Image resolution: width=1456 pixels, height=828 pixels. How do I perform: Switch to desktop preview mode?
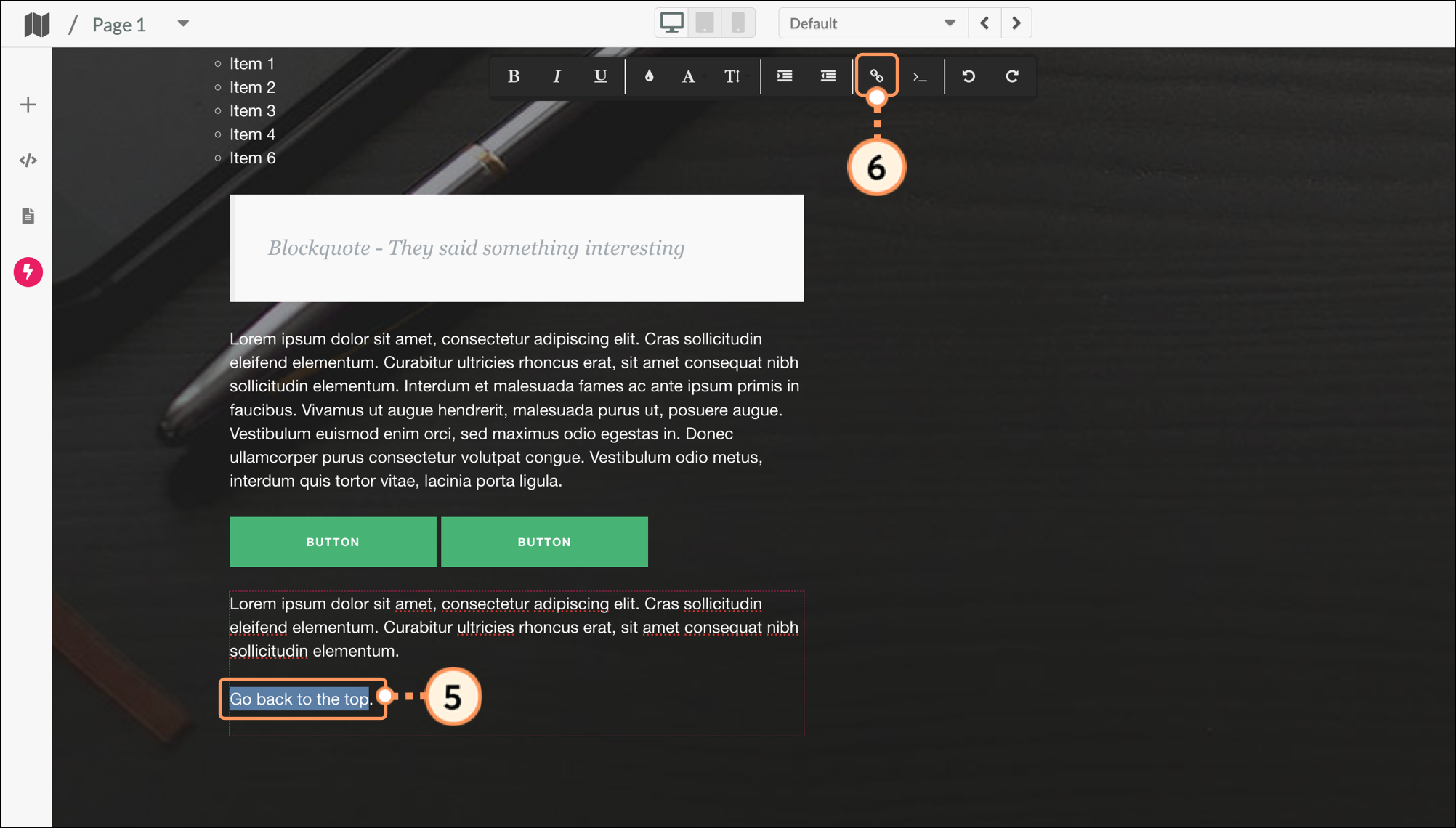(672, 23)
